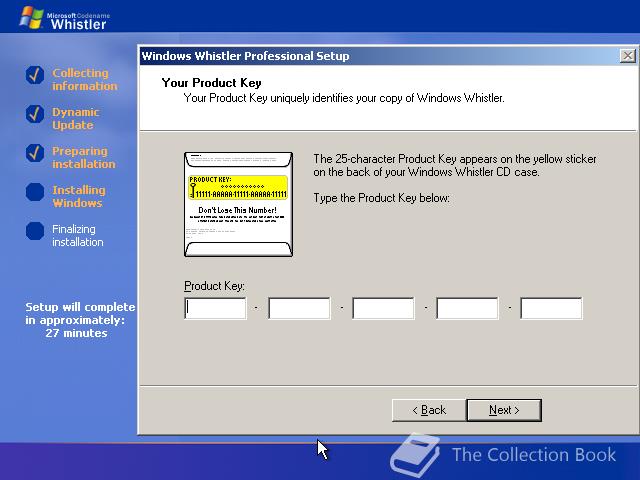Select the second Product Key box

click(299, 308)
